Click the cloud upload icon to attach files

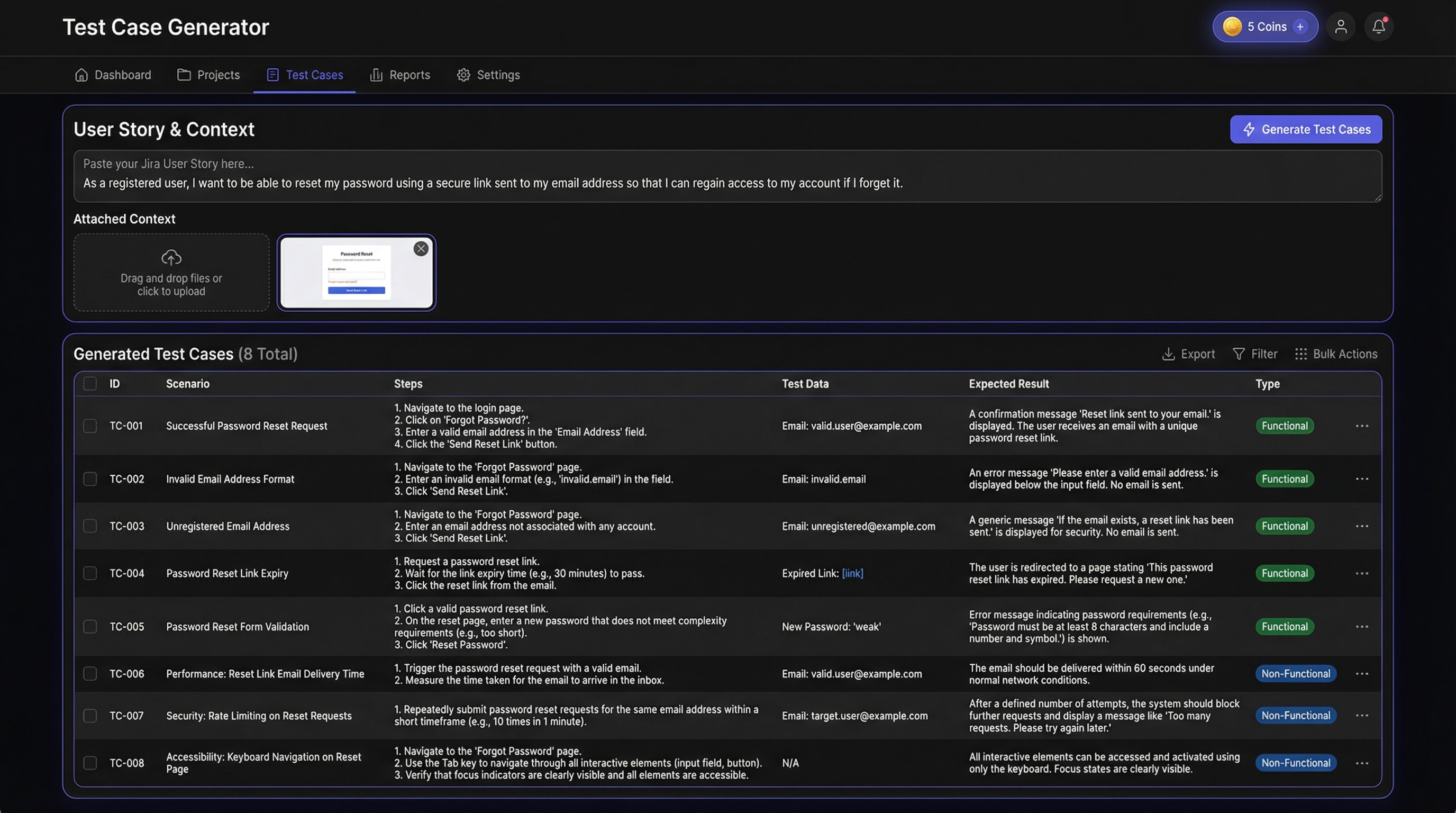[x=171, y=258]
